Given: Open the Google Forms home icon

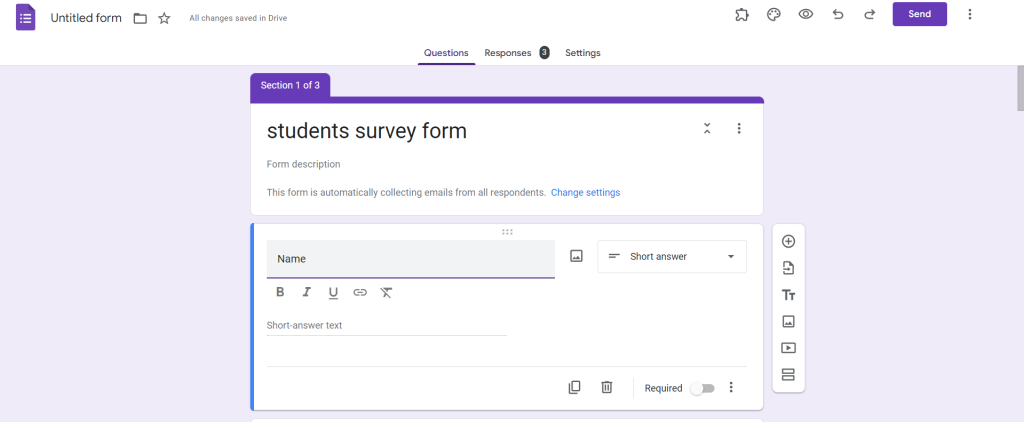Looking at the screenshot, I should 25,17.
